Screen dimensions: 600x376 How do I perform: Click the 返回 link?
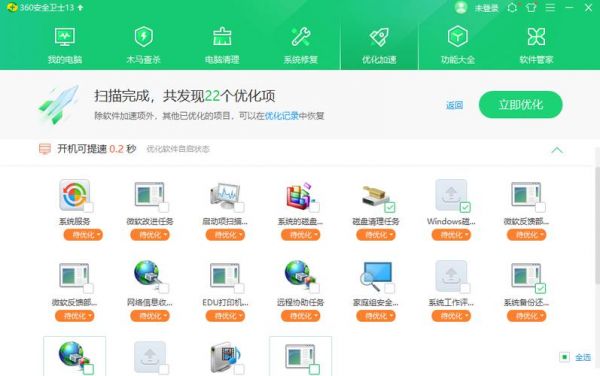click(455, 105)
